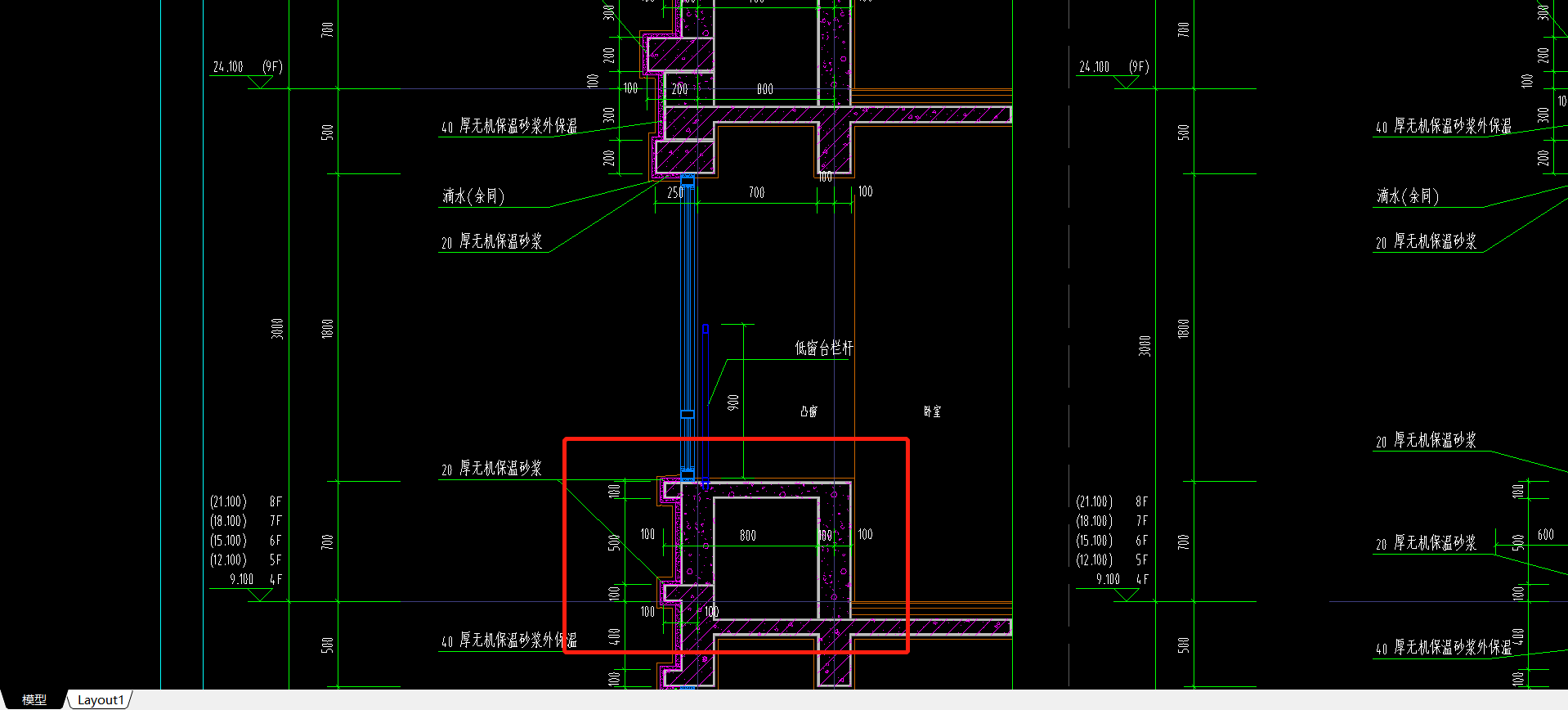Click the 800 dimension inside the lower bay window

pos(747,536)
